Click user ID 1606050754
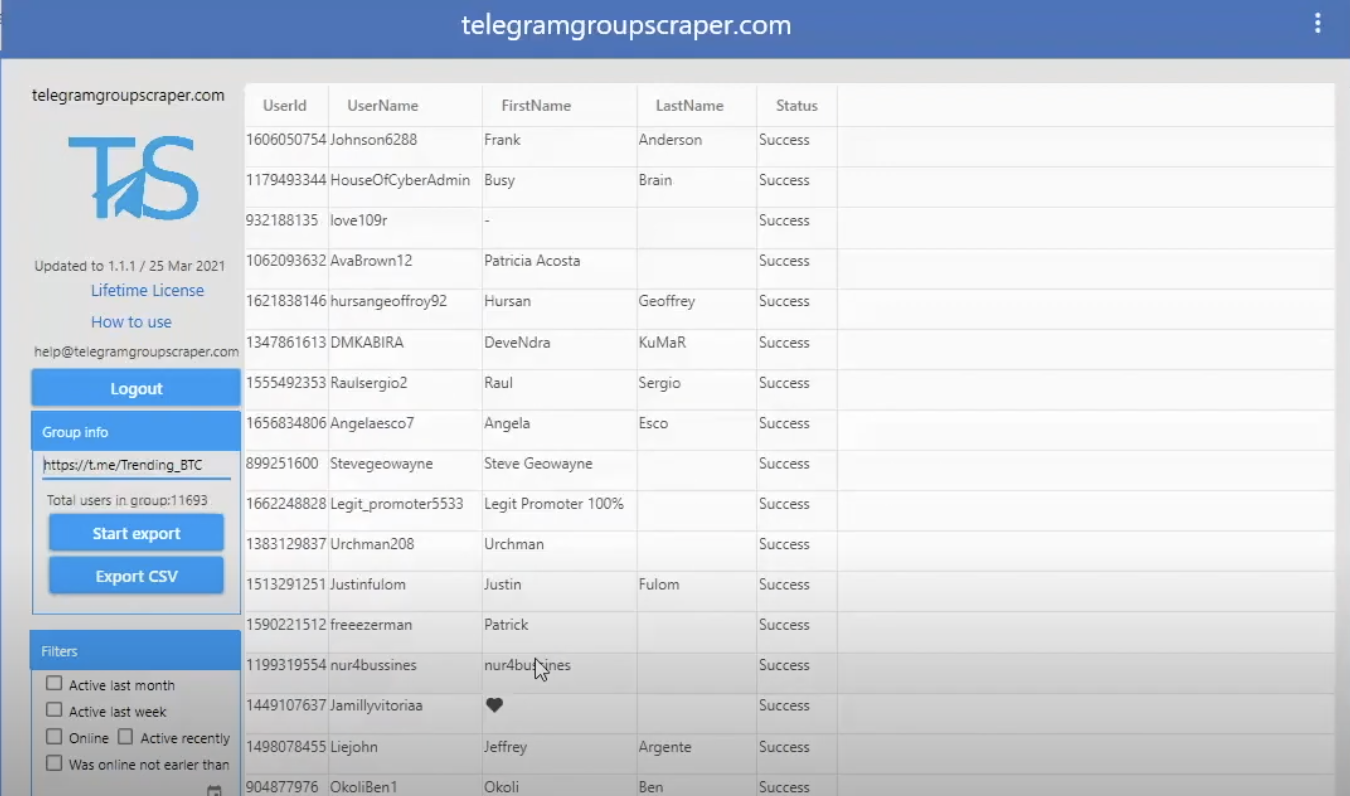Screen dimensions: 1350x796 [x=286, y=140]
